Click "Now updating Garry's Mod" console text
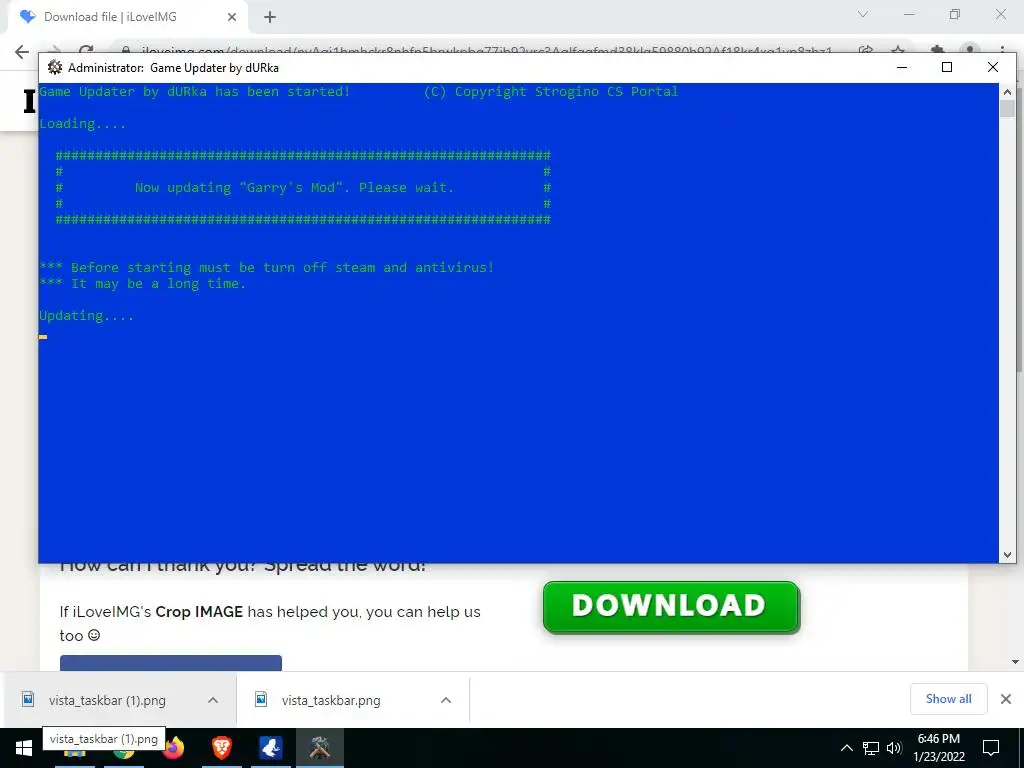 tap(294, 187)
